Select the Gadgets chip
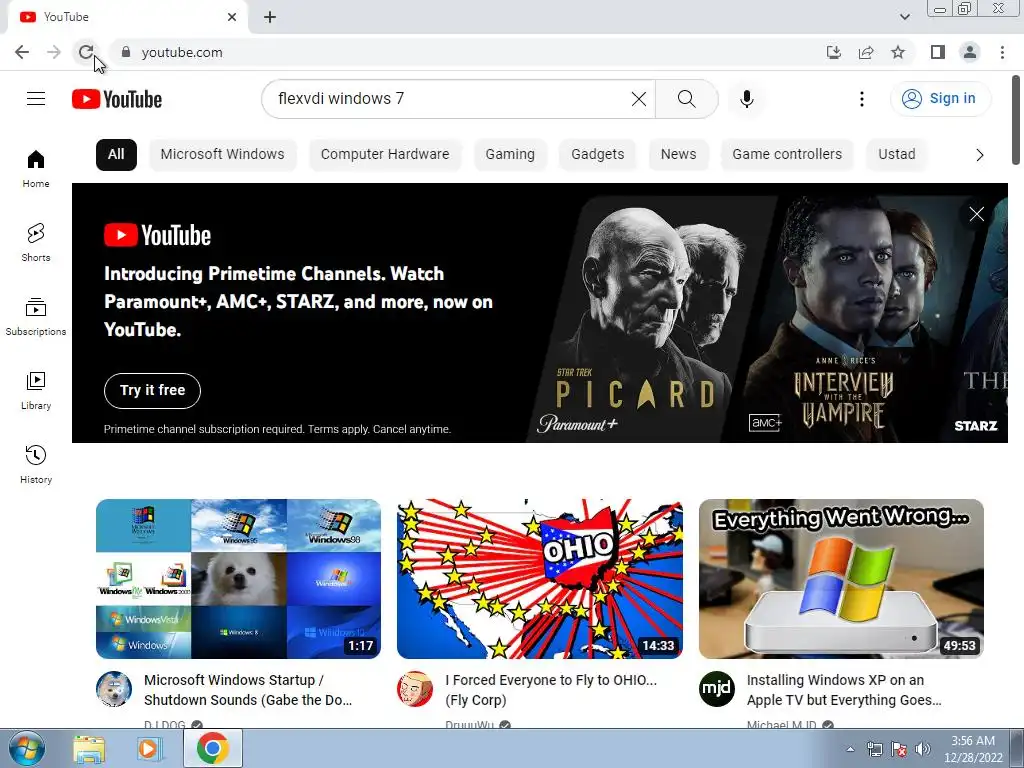The image size is (1024, 768). click(x=598, y=155)
